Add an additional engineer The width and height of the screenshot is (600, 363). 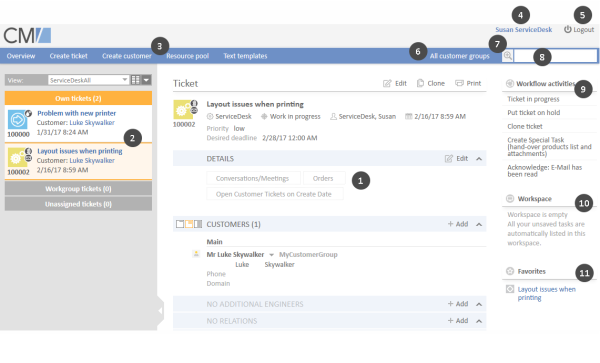pos(458,304)
